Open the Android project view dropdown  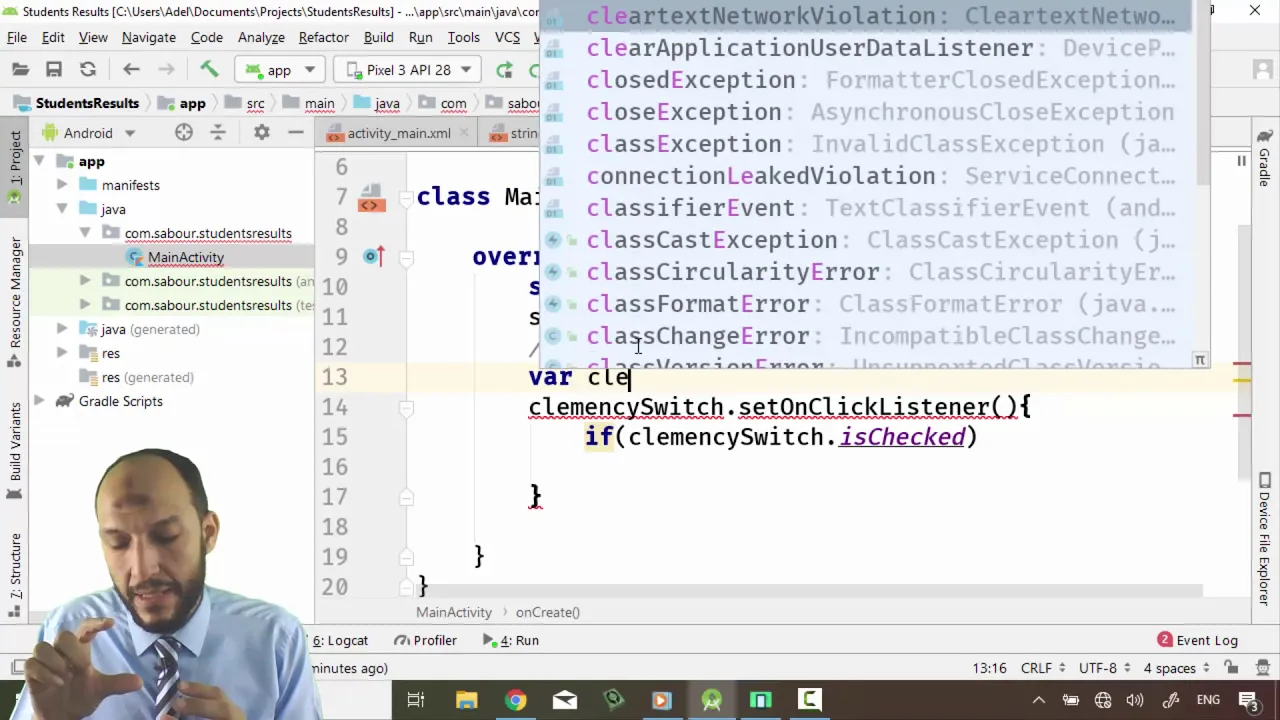click(x=88, y=133)
